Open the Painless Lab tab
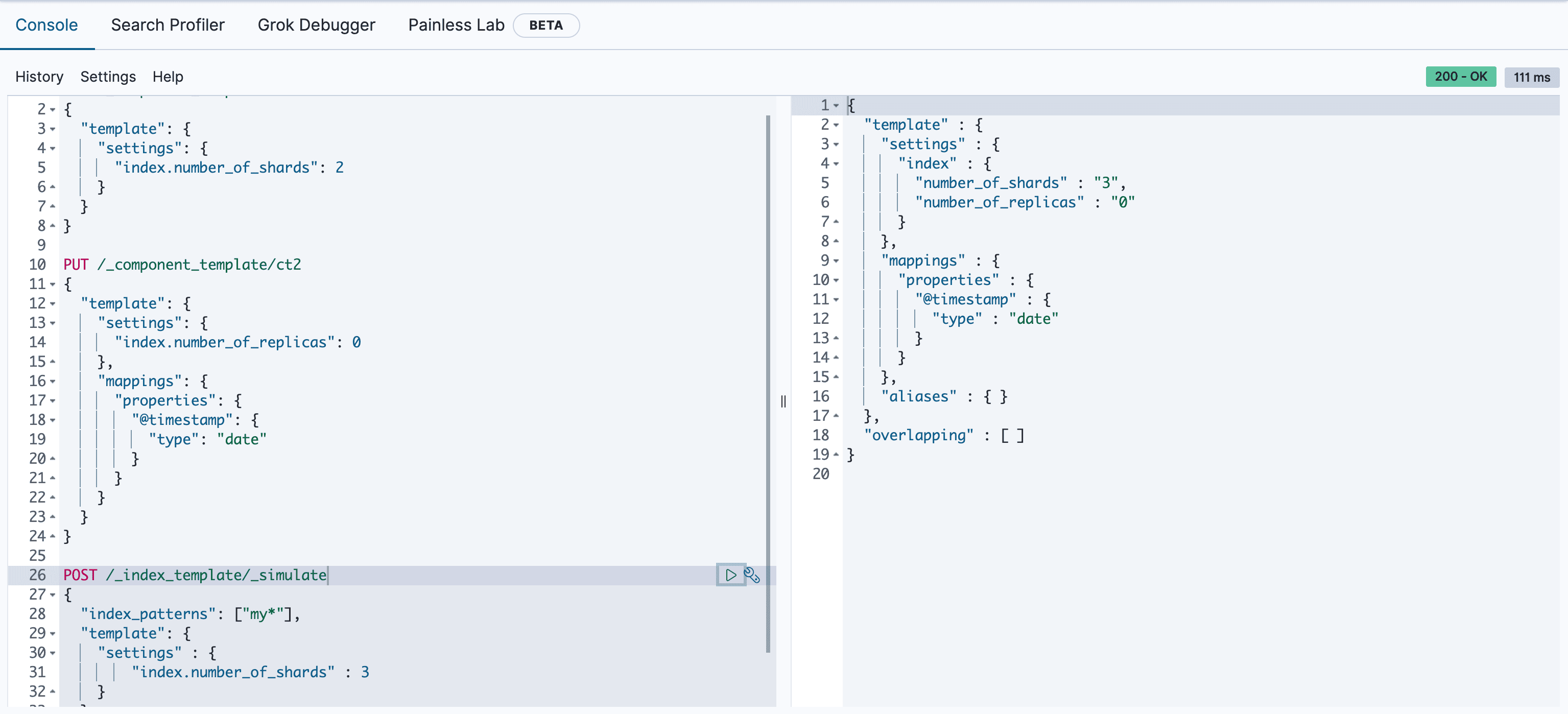1568x714 pixels. coord(456,25)
